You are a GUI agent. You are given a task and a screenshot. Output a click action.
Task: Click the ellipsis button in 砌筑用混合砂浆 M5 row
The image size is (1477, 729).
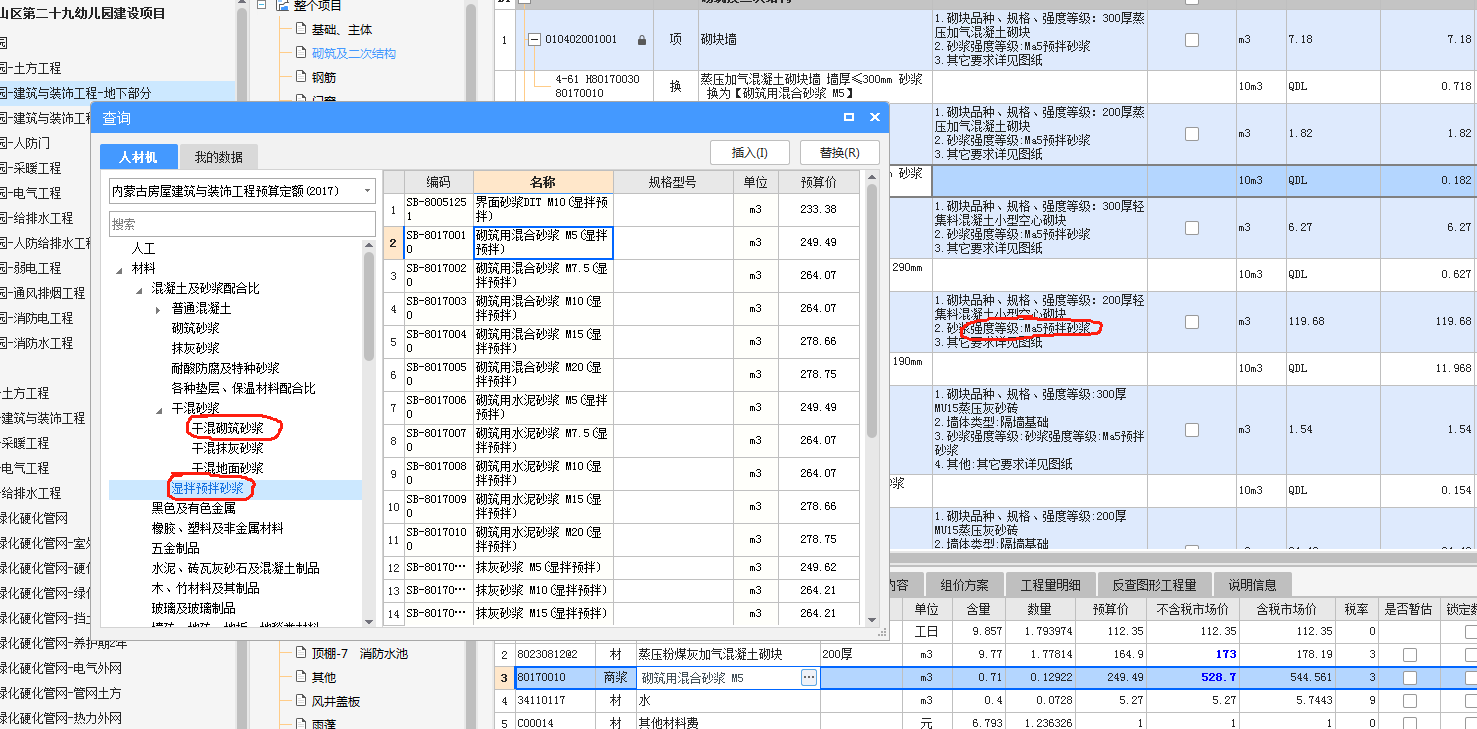808,678
